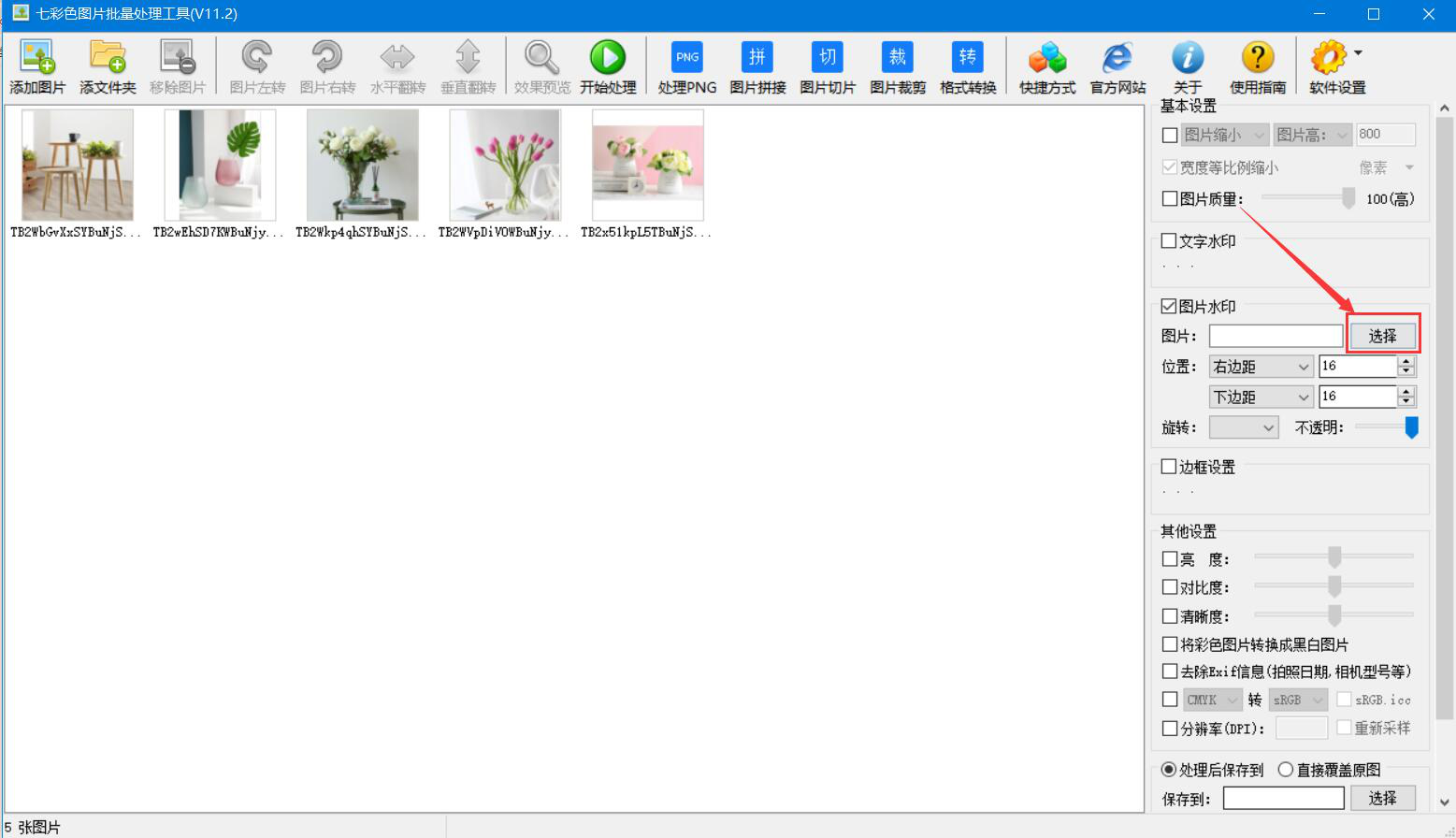This screenshot has width=1456, height=838.
Task: Click the watermark 图片 path field
Action: [1276, 336]
